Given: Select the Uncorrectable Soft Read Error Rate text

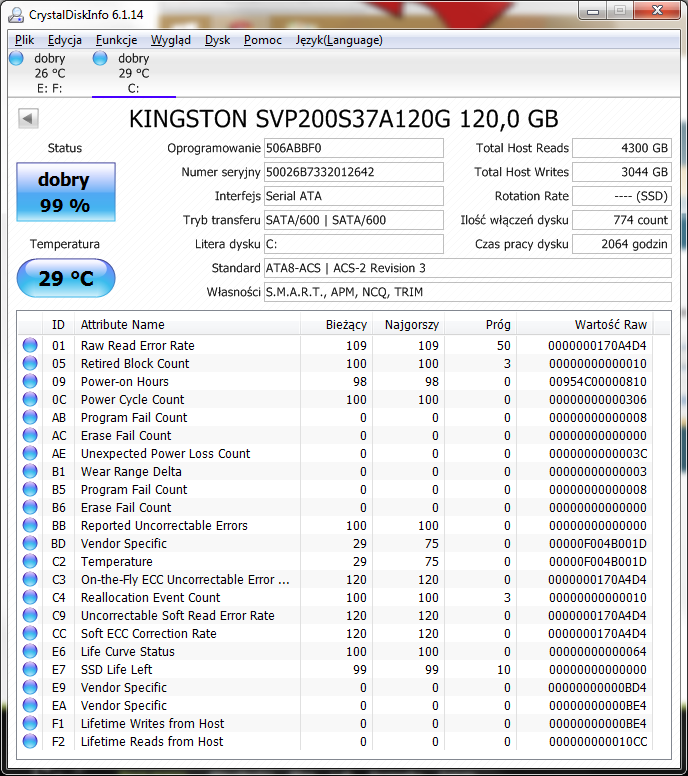Looking at the screenshot, I should [x=178, y=616].
